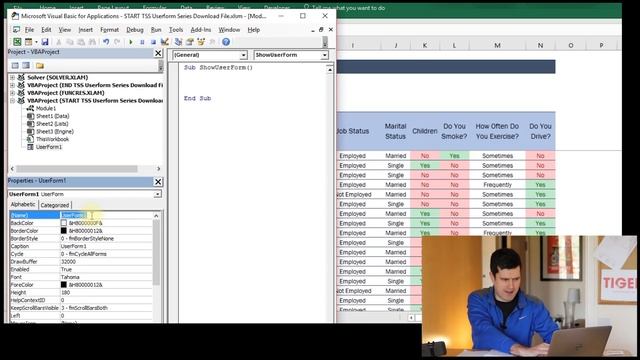Open the Insert UserForm icon's dropdown arrow
The width and height of the screenshot is (640, 360).
click(36, 42)
